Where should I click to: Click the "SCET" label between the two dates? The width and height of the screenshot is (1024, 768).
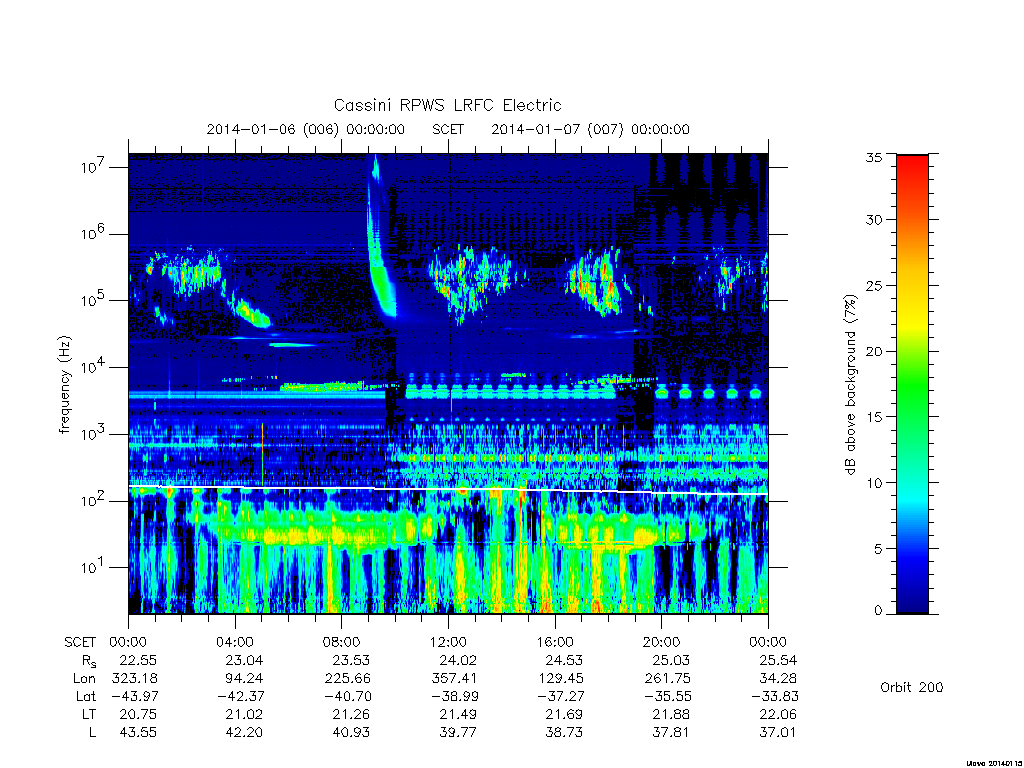coord(448,129)
